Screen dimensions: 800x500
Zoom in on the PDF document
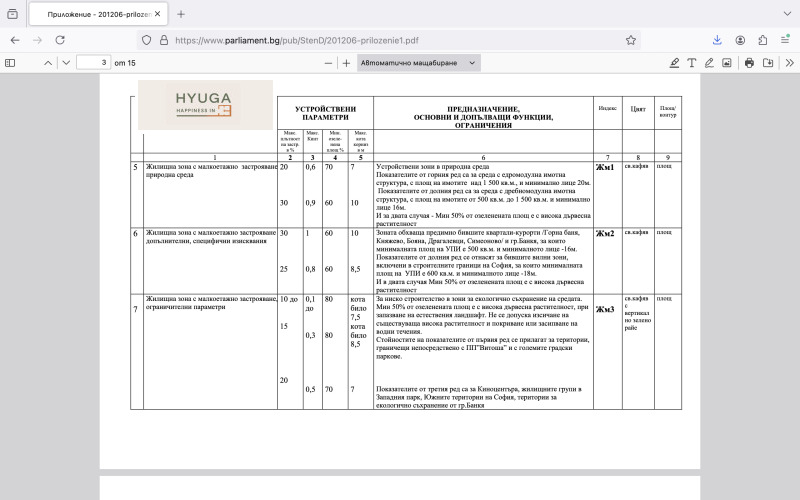(x=346, y=62)
